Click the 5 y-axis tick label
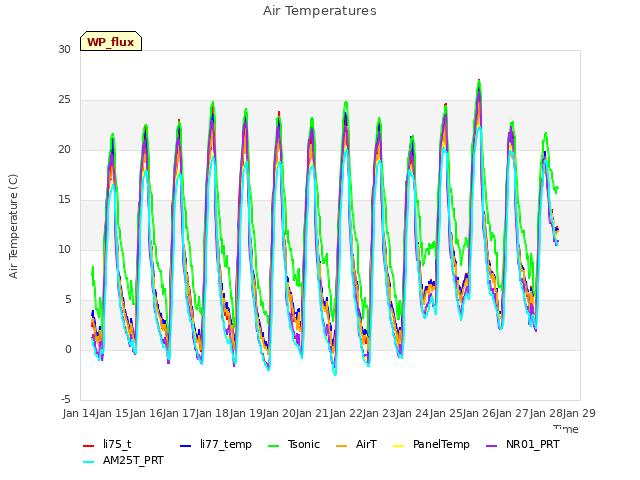The image size is (640, 480). 68,300
